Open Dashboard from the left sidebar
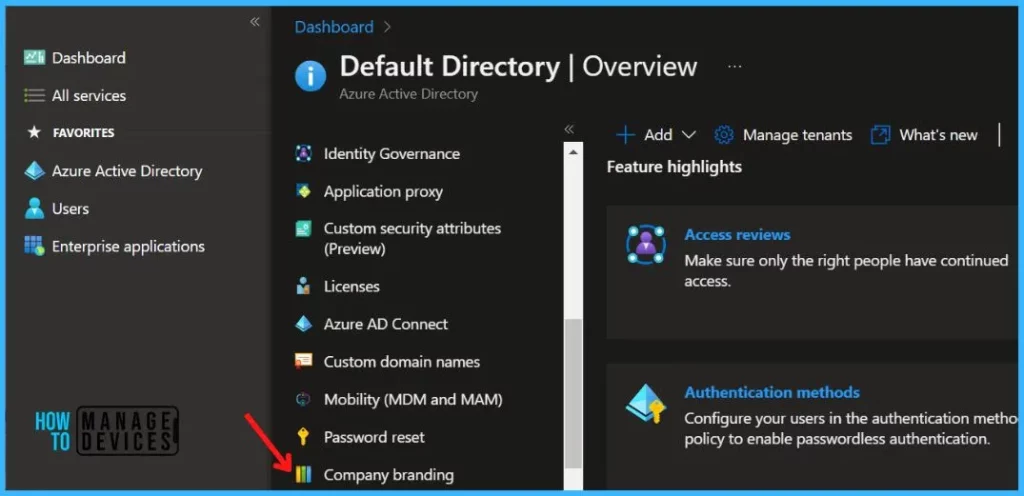This screenshot has width=1024, height=496. pos(89,57)
